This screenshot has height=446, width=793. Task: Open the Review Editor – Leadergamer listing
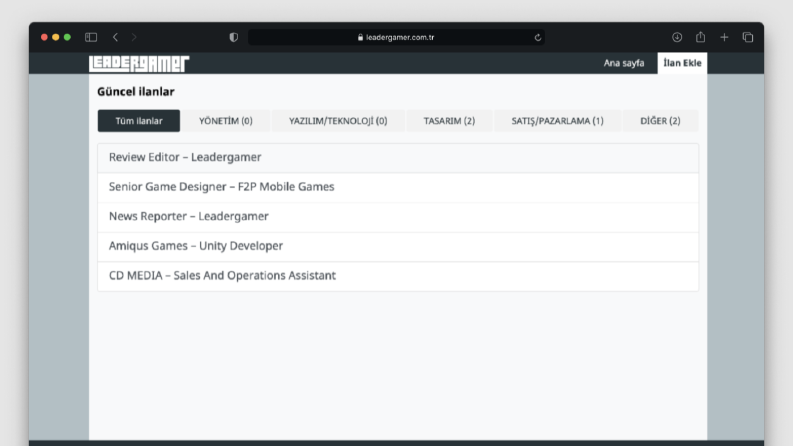[398, 158]
